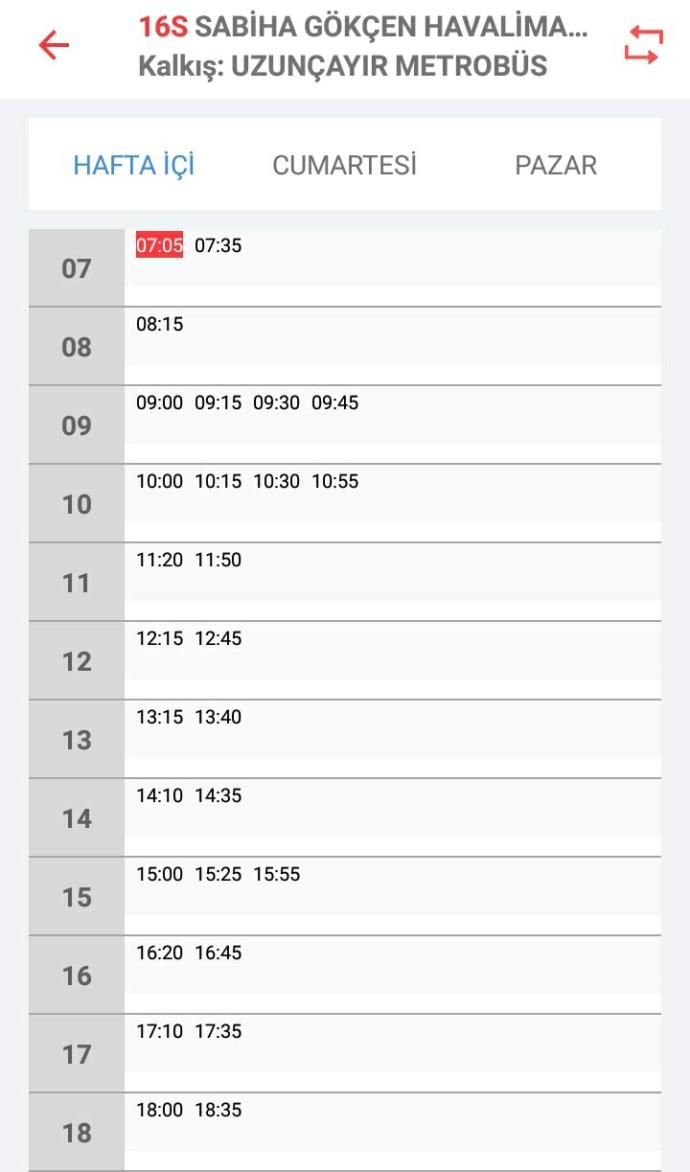Select the 07:35 departure time
This screenshot has width=690, height=1172.
click(218, 245)
